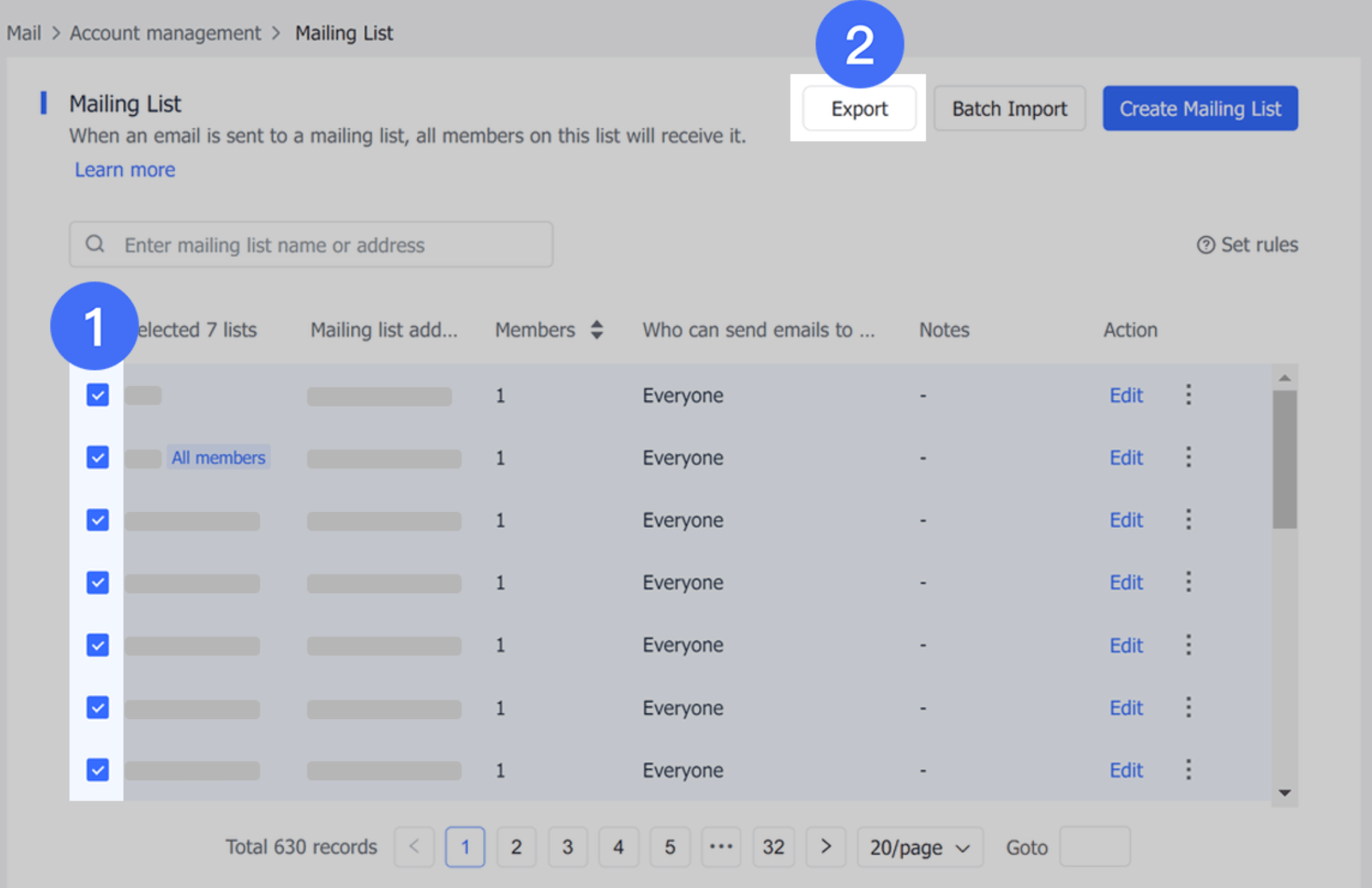
Task: Select page 5 in the pagination
Action: point(670,847)
